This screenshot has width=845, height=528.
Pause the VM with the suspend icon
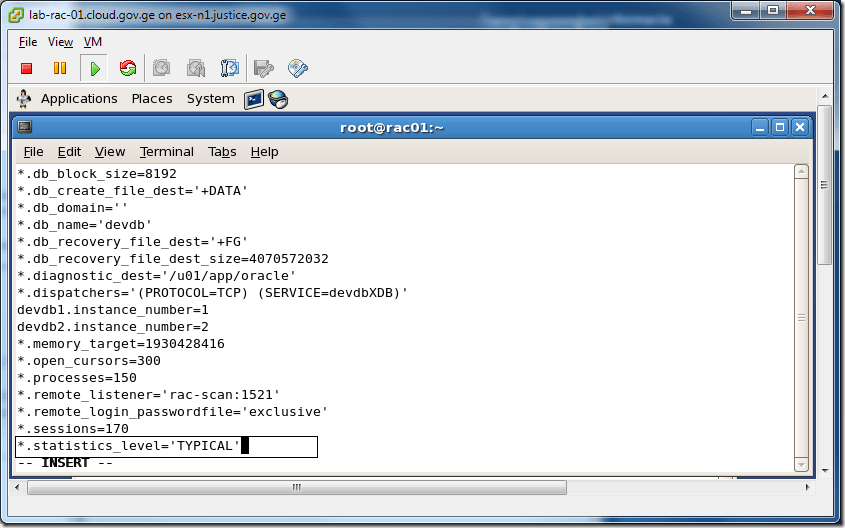point(60,68)
